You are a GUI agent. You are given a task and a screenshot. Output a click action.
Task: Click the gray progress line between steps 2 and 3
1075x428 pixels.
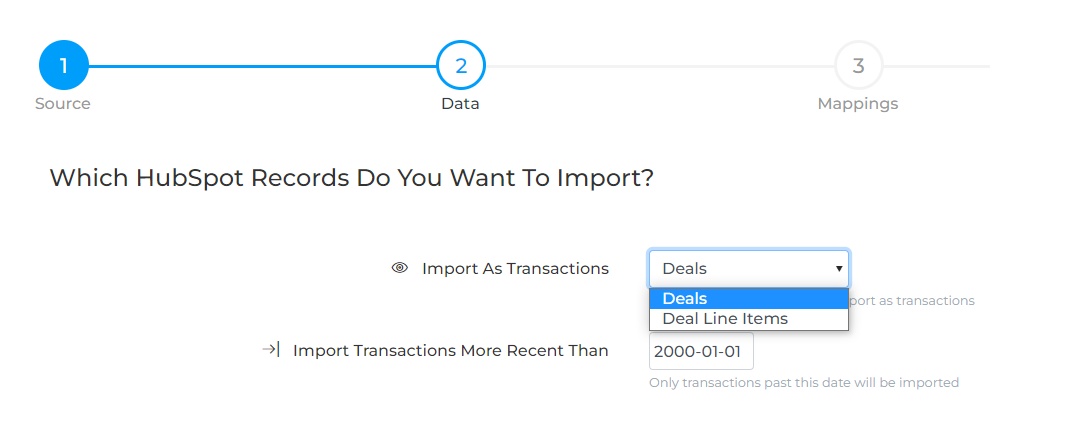[660, 67]
